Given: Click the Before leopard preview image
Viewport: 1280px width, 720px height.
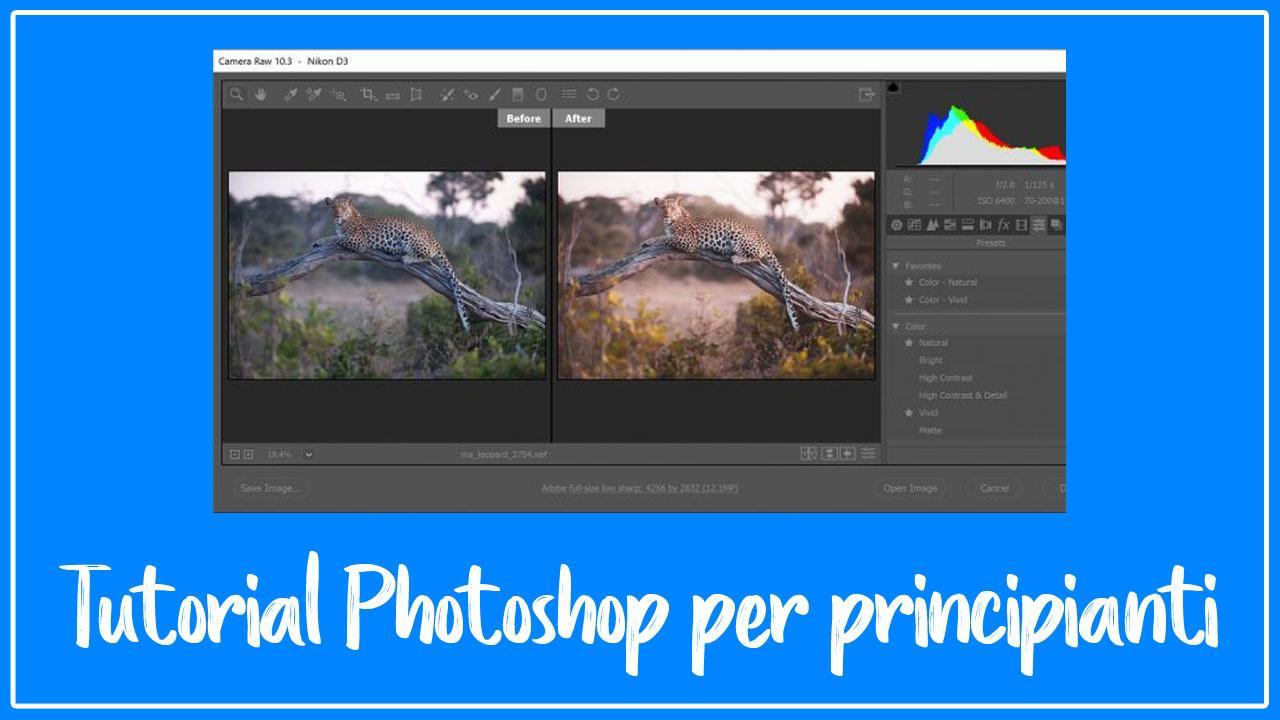Looking at the screenshot, I should (x=387, y=275).
